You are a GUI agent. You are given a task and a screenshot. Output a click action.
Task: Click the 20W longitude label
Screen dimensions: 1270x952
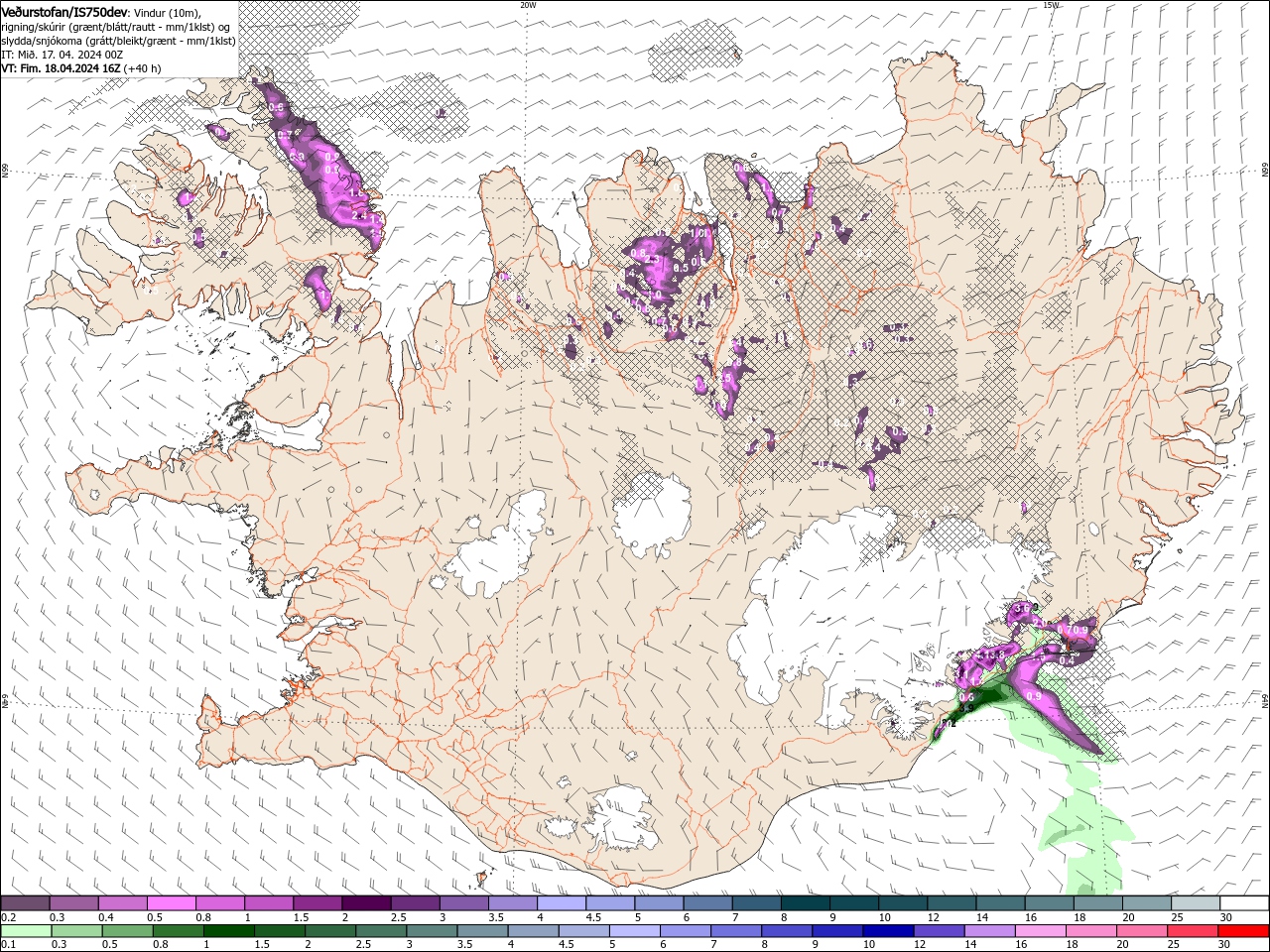click(528, 5)
